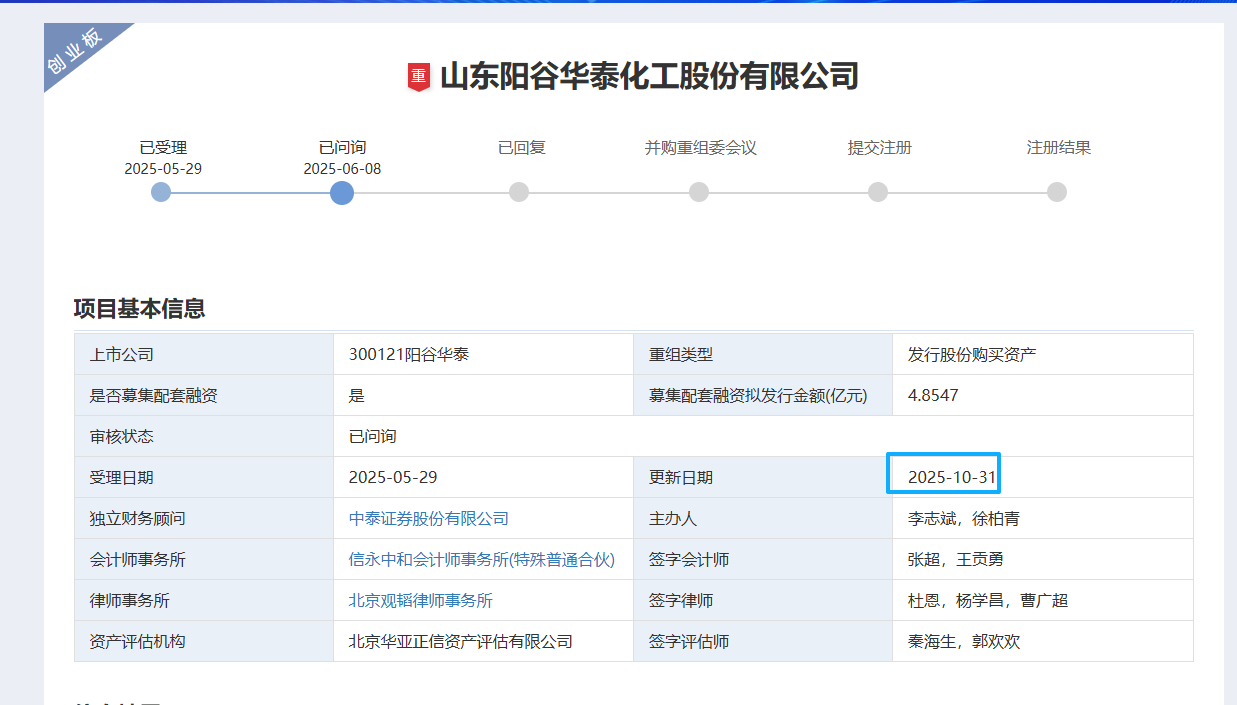Click the 会计师事务所 row label
Image resolution: width=1237 pixels, height=705 pixels.
(x=138, y=559)
